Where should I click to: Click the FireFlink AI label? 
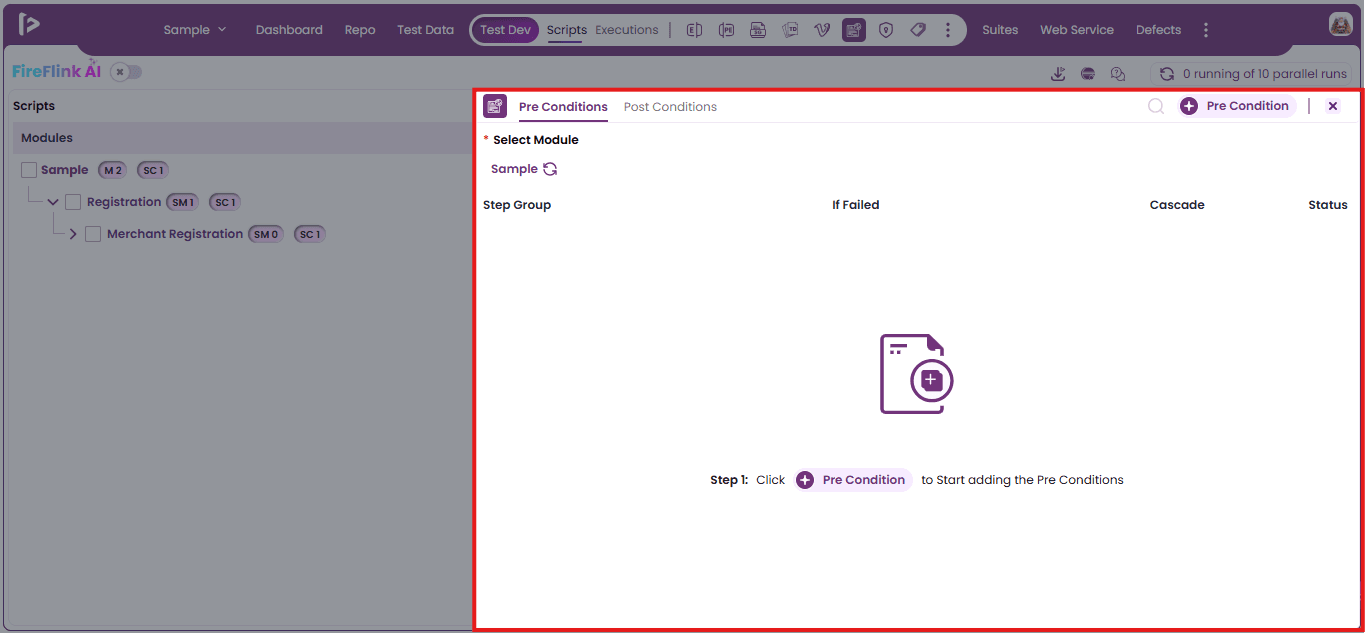pyautogui.click(x=57, y=71)
